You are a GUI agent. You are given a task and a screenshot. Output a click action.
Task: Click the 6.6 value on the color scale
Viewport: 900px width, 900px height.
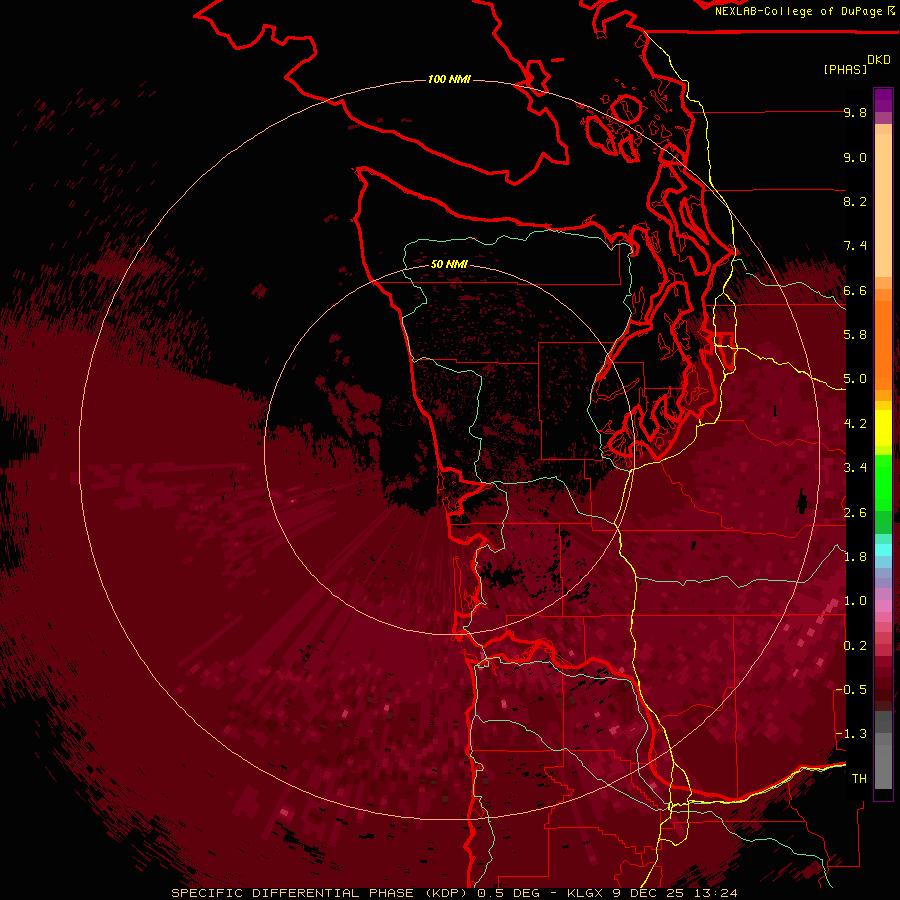[x=855, y=290]
